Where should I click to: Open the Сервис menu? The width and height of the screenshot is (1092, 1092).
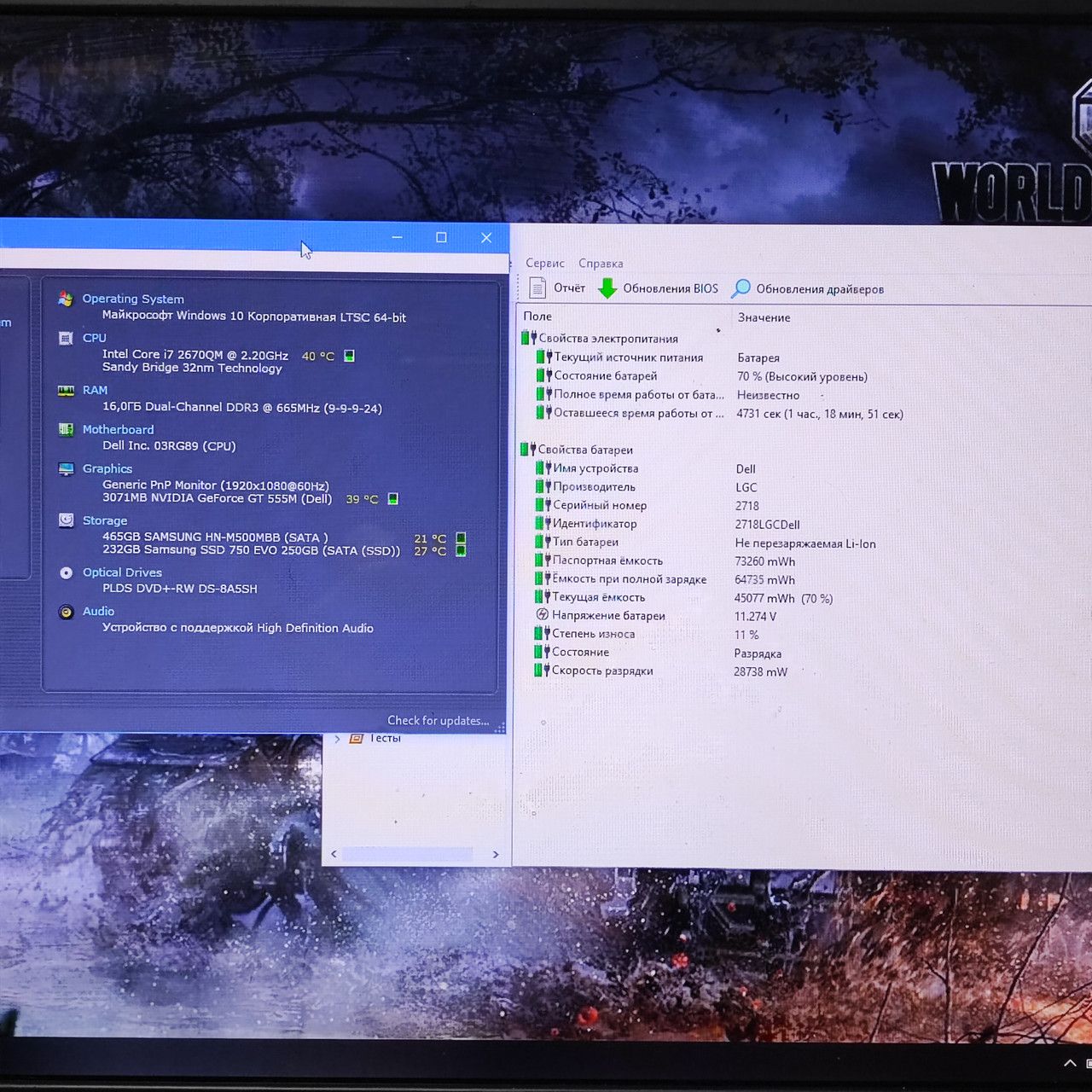[x=545, y=264]
